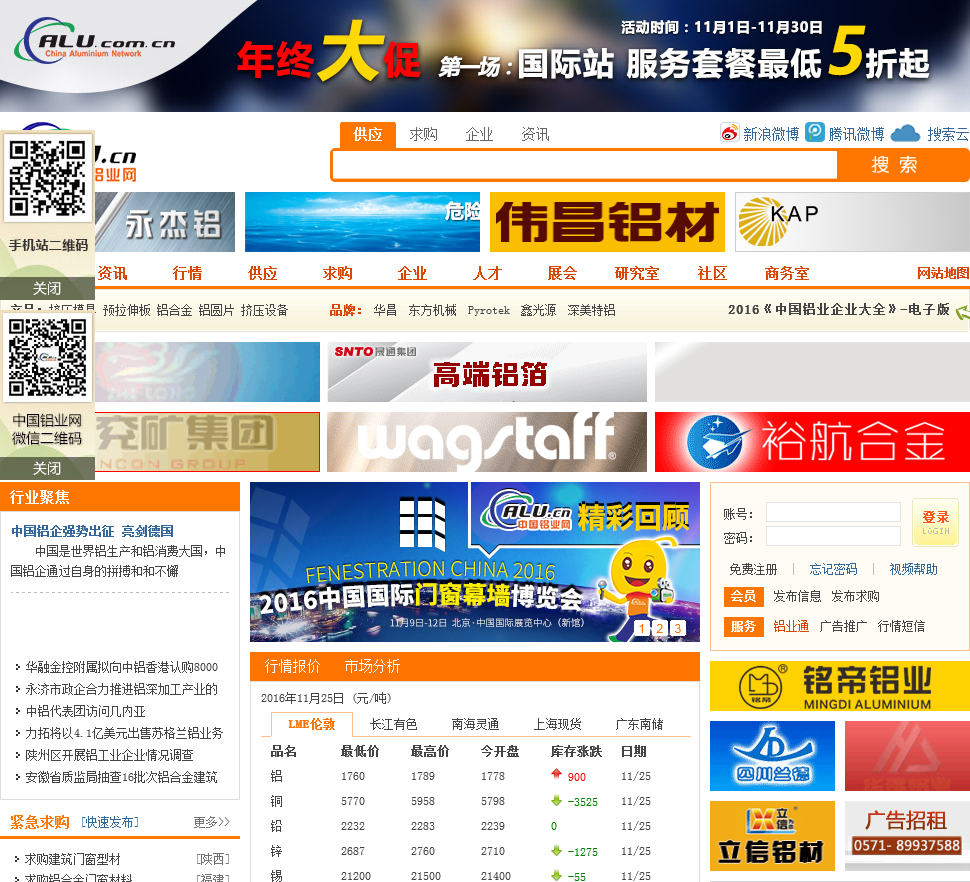Open the 忘记密码 link
Screen dimensions: 970x882
click(833, 570)
